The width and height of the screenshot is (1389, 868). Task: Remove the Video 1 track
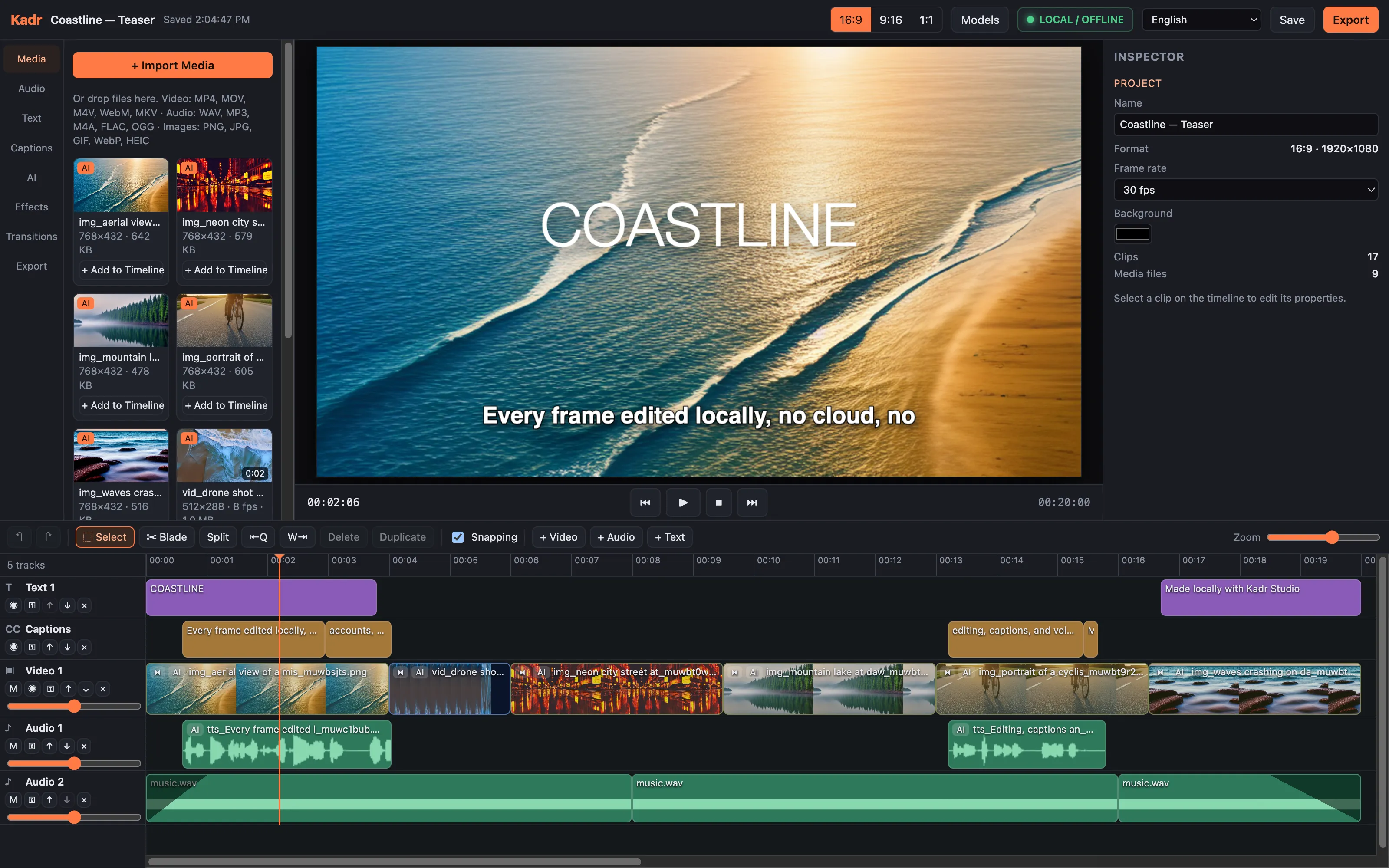coord(103,688)
